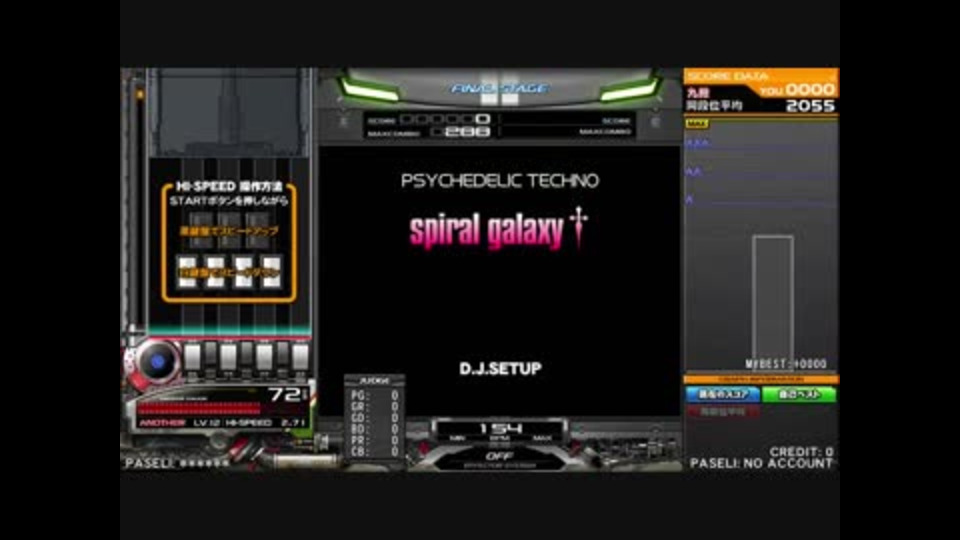Click the black key closest to the turntable

tap(210, 355)
